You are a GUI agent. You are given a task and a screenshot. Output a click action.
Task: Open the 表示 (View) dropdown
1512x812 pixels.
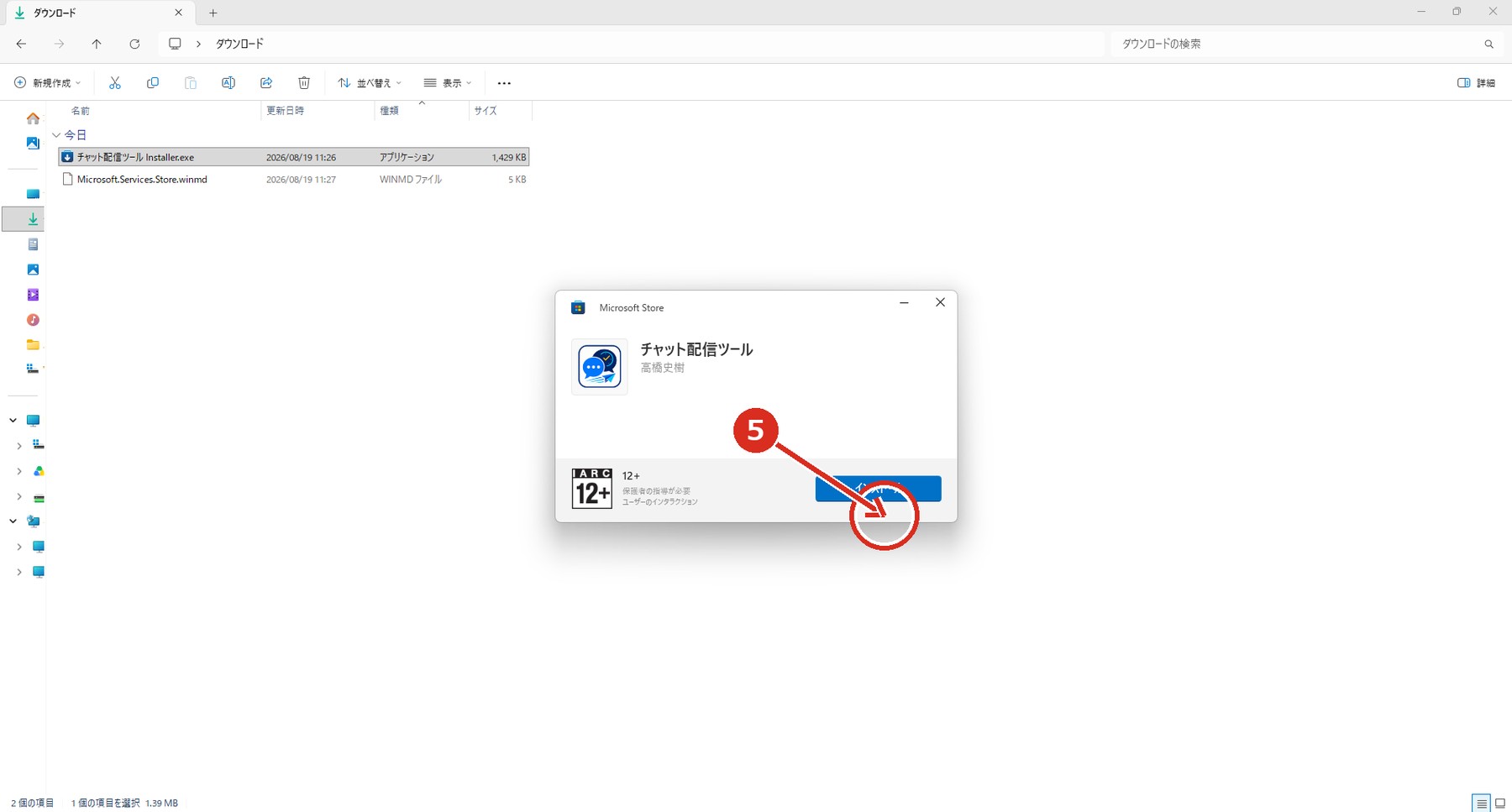point(448,83)
